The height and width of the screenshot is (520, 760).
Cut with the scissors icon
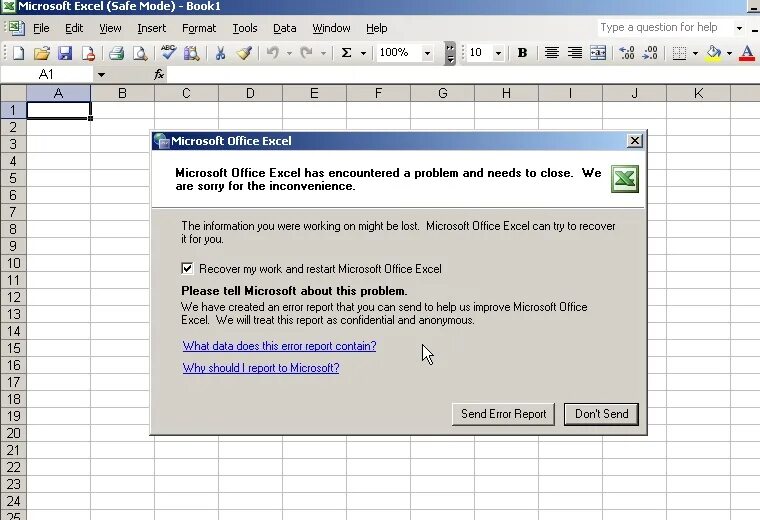coord(220,53)
